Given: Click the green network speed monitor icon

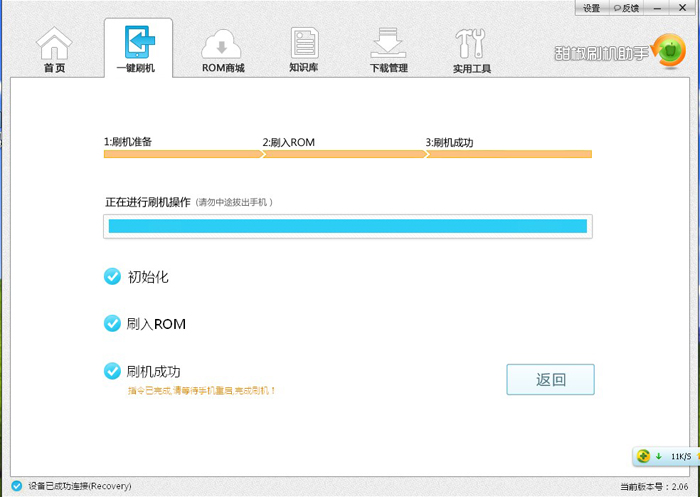Looking at the screenshot, I should (x=643, y=456).
